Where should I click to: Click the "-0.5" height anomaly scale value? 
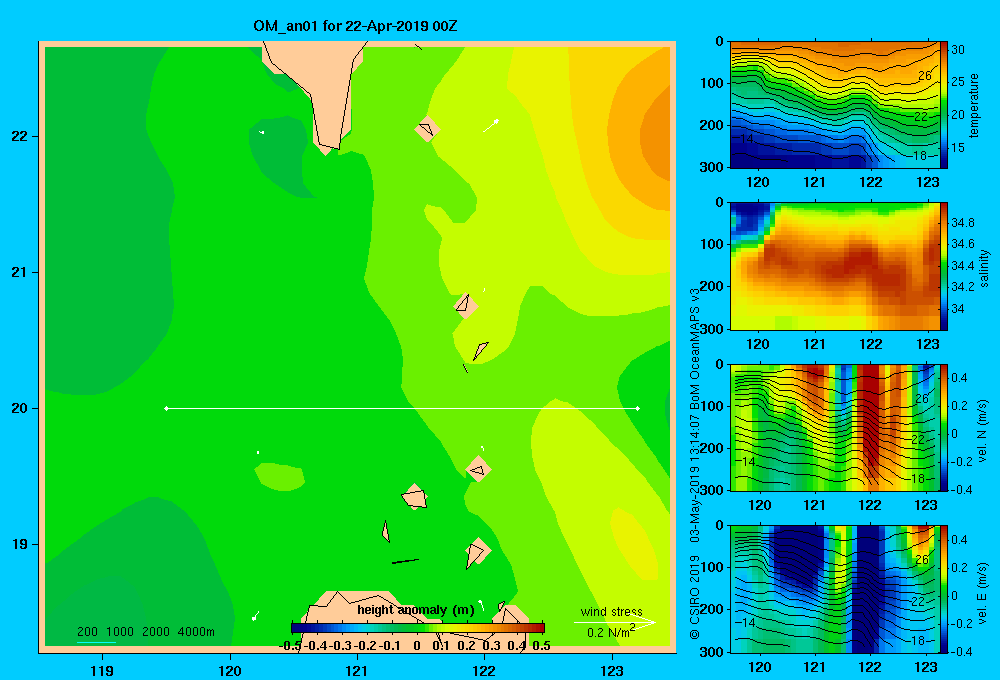coord(290,646)
